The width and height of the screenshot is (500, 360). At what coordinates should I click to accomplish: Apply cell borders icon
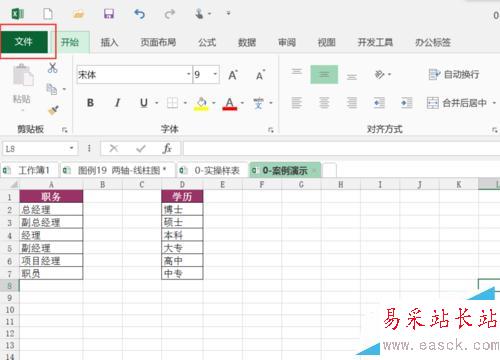pyautogui.click(x=172, y=103)
